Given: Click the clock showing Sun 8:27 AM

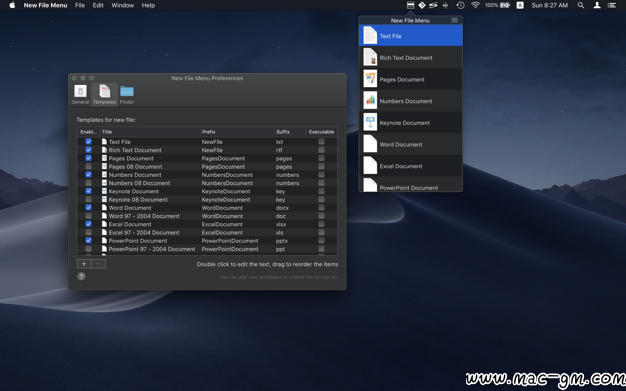Looking at the screenshot, I should click(549, 5).
